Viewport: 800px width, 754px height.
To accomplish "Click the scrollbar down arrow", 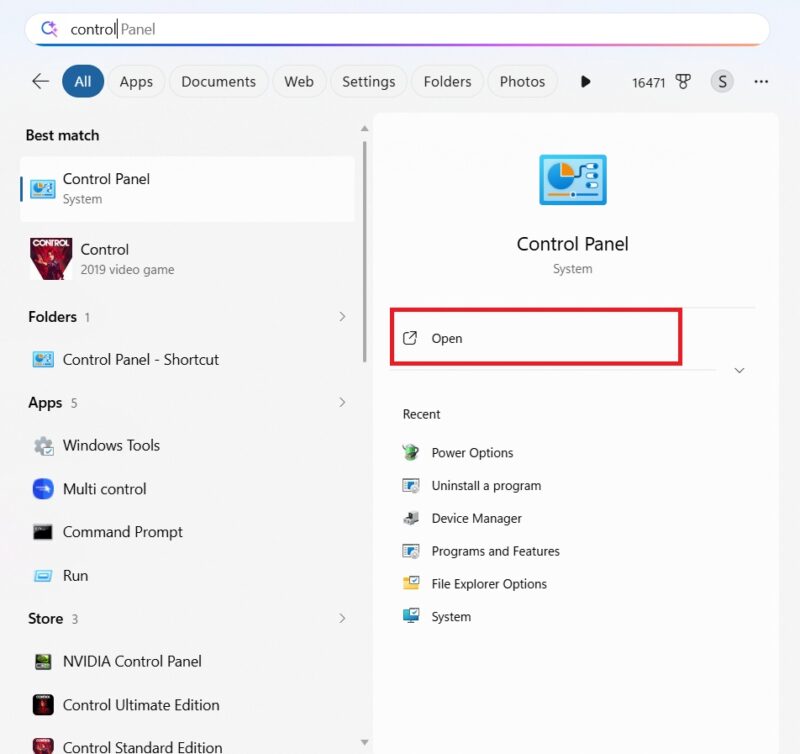I will pyautogui.click(x=364, y=742).
